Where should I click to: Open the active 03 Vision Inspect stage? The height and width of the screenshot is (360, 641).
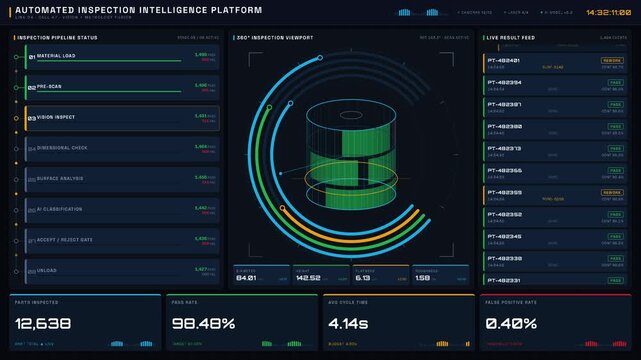pos(122,118)
